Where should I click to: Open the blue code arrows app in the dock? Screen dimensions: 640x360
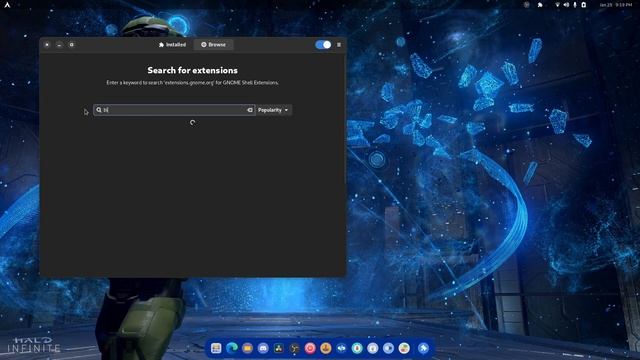click(341, 348)
